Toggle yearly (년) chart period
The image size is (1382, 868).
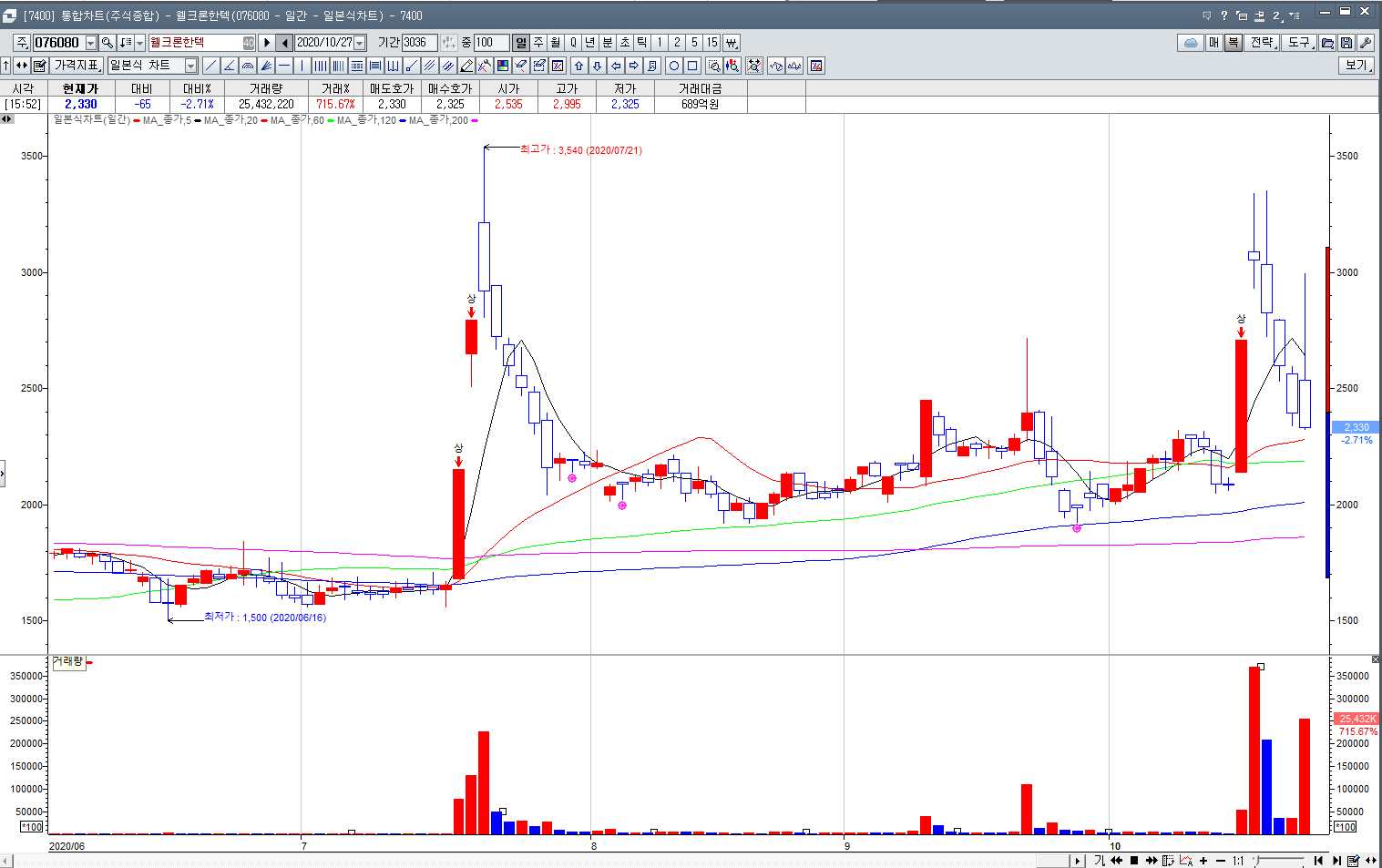(x=590, y=43)
